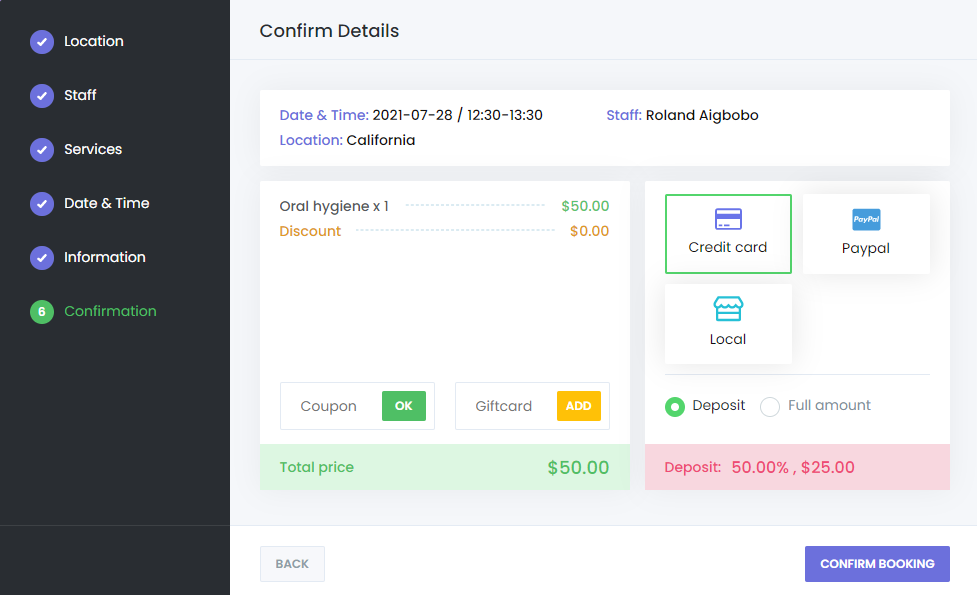Click the Staff step checkmark icon

click(42, 96)
